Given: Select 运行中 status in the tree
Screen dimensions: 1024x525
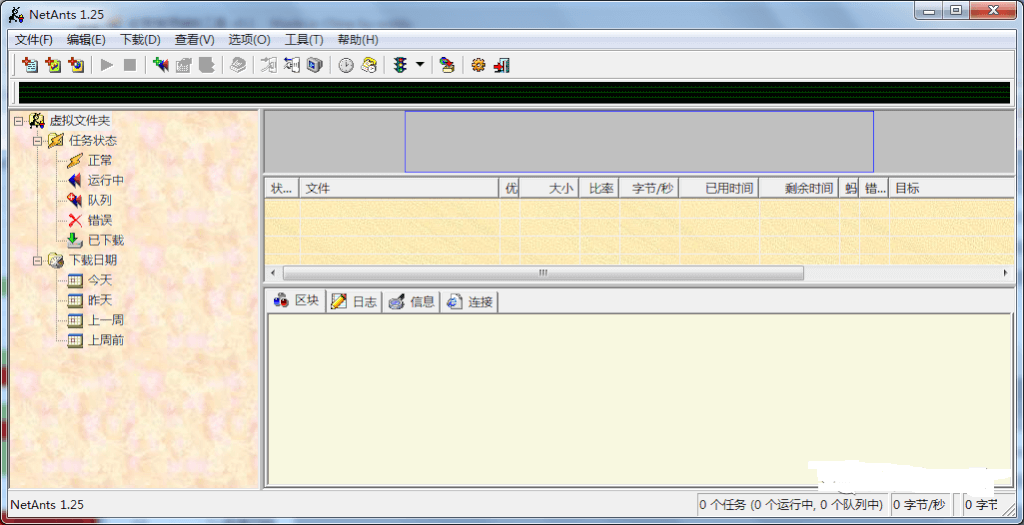Looking at the screenshot, I should [x=106, y=181].
